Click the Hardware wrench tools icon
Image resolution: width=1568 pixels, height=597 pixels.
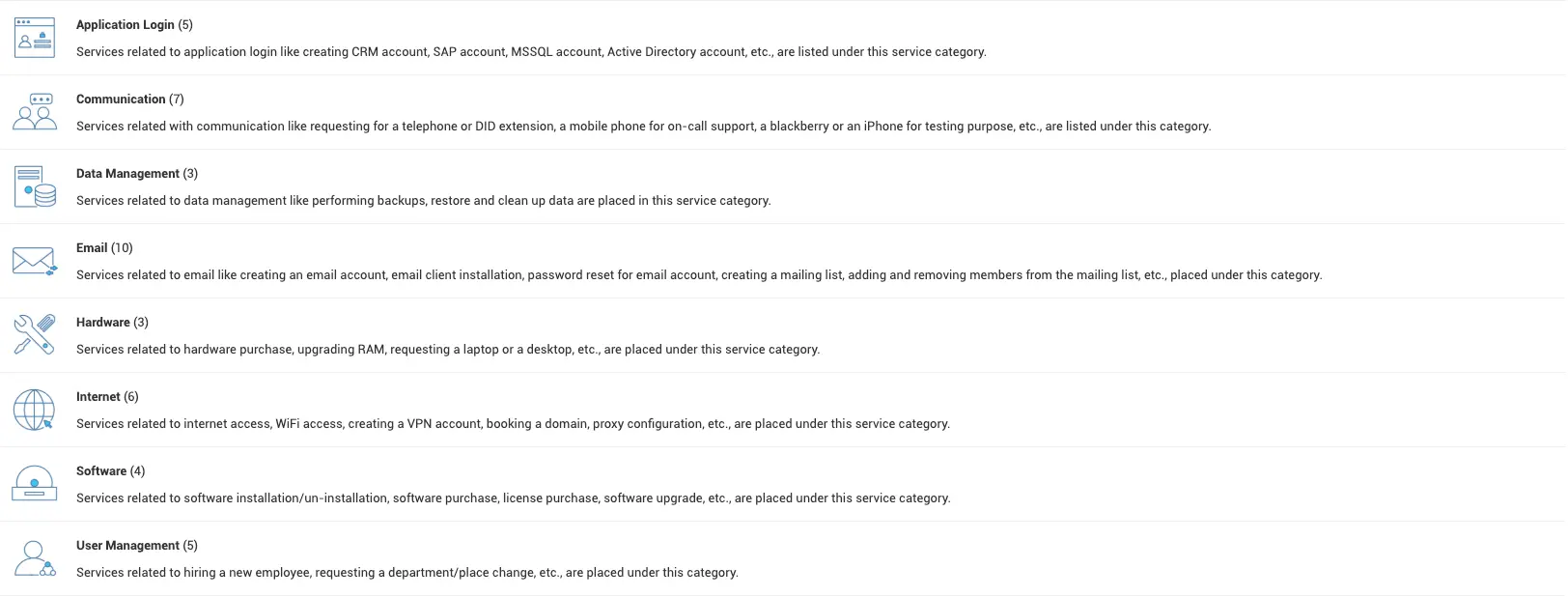click(x=35, y=335)
